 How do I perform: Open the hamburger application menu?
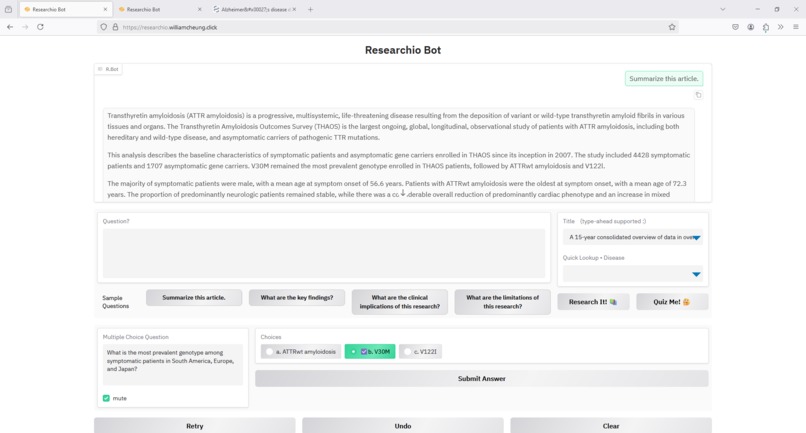click(796, 27)
